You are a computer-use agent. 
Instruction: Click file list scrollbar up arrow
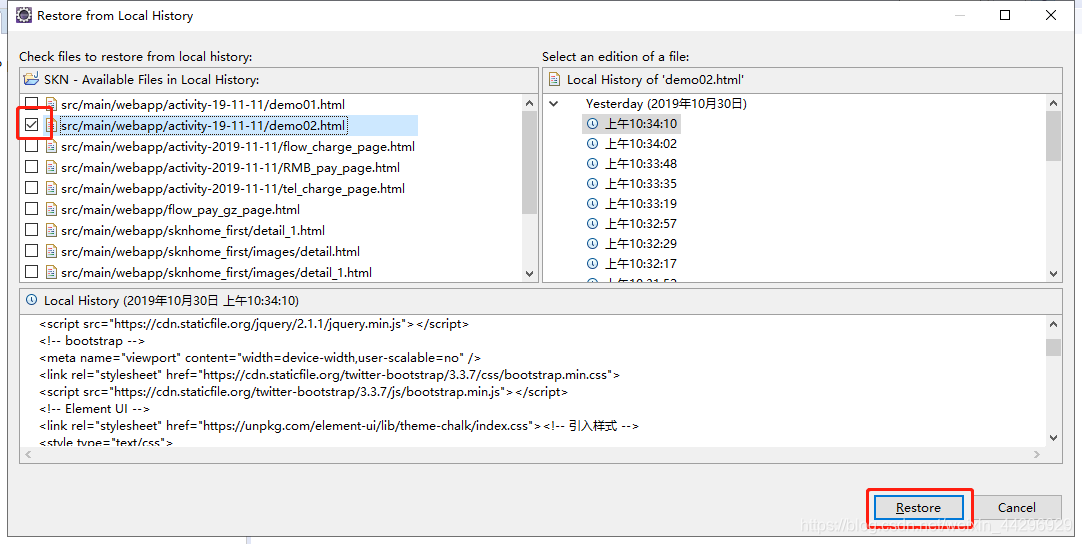tap(529, 103)
